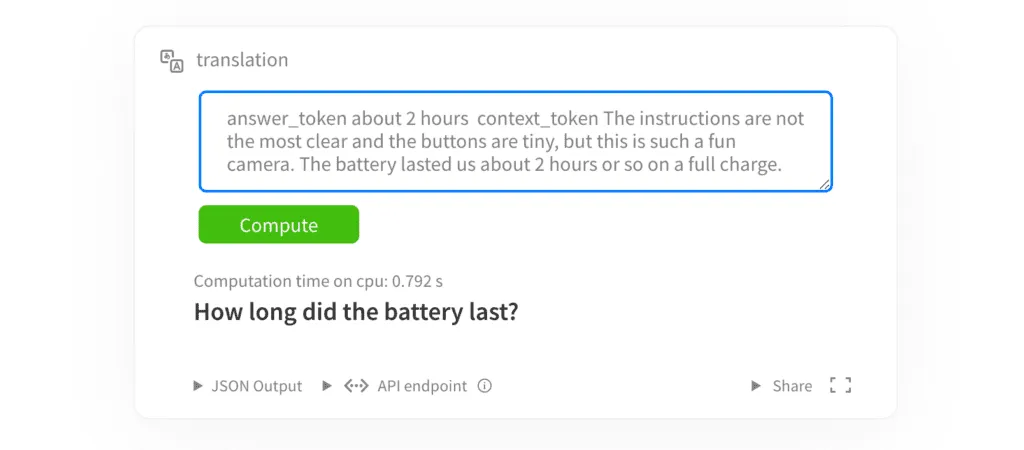Image resolution: width=1024 pixels, height=450 pixels.
Task: Open the JSON Output section label
Action: [x=256, y=386]
